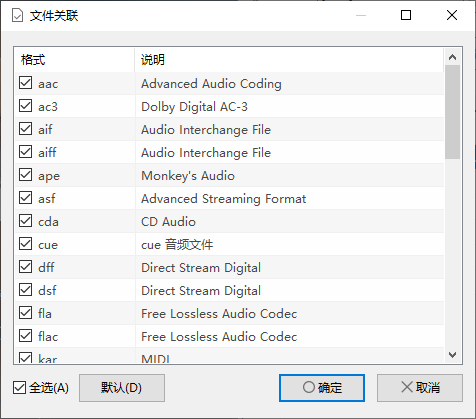Toggle the ac3 Dolby Digital checkbox
The height and width of the screenshot is (419, 476).
25,106
